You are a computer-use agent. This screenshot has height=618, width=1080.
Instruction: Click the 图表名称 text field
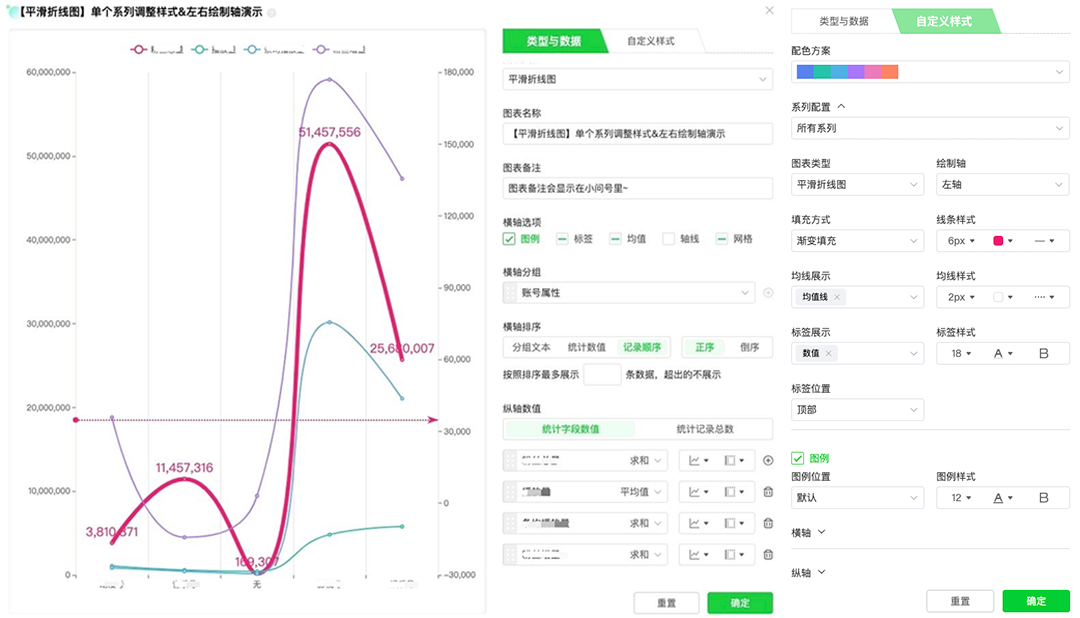[638, 134]
